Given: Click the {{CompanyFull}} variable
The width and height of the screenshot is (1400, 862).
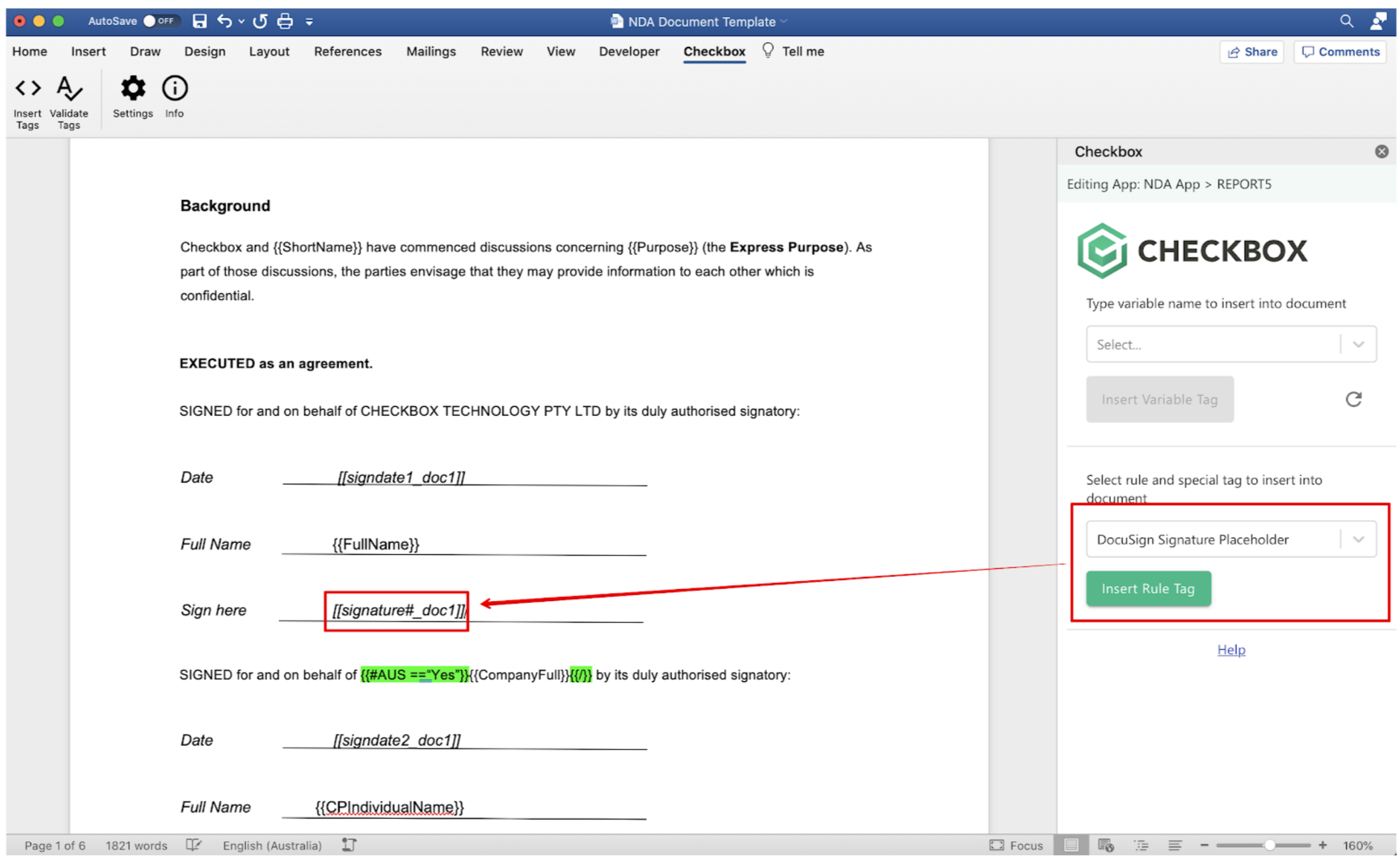Looking at the screenshot, I should point(520,675).
